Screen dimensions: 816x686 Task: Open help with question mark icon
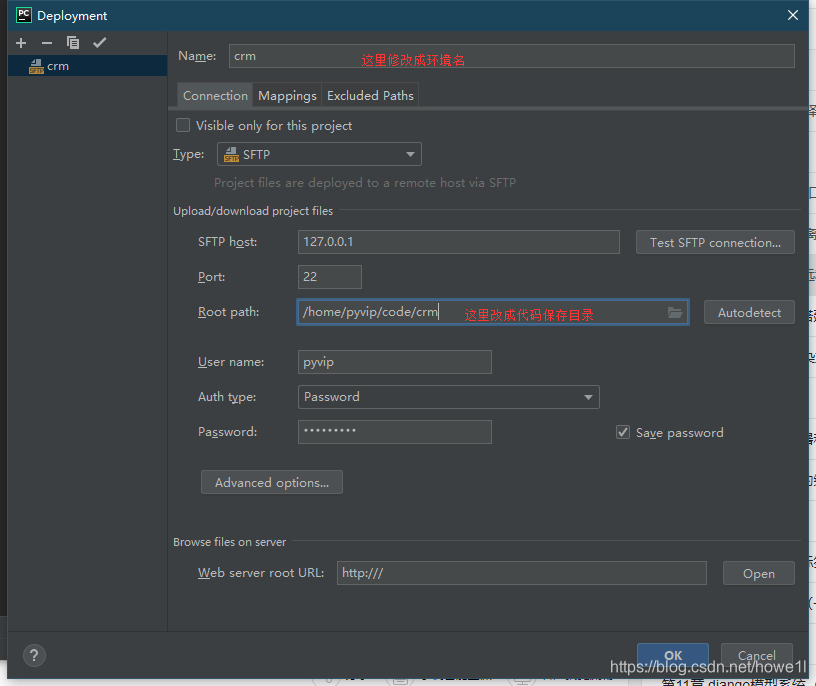coord(34,656)
